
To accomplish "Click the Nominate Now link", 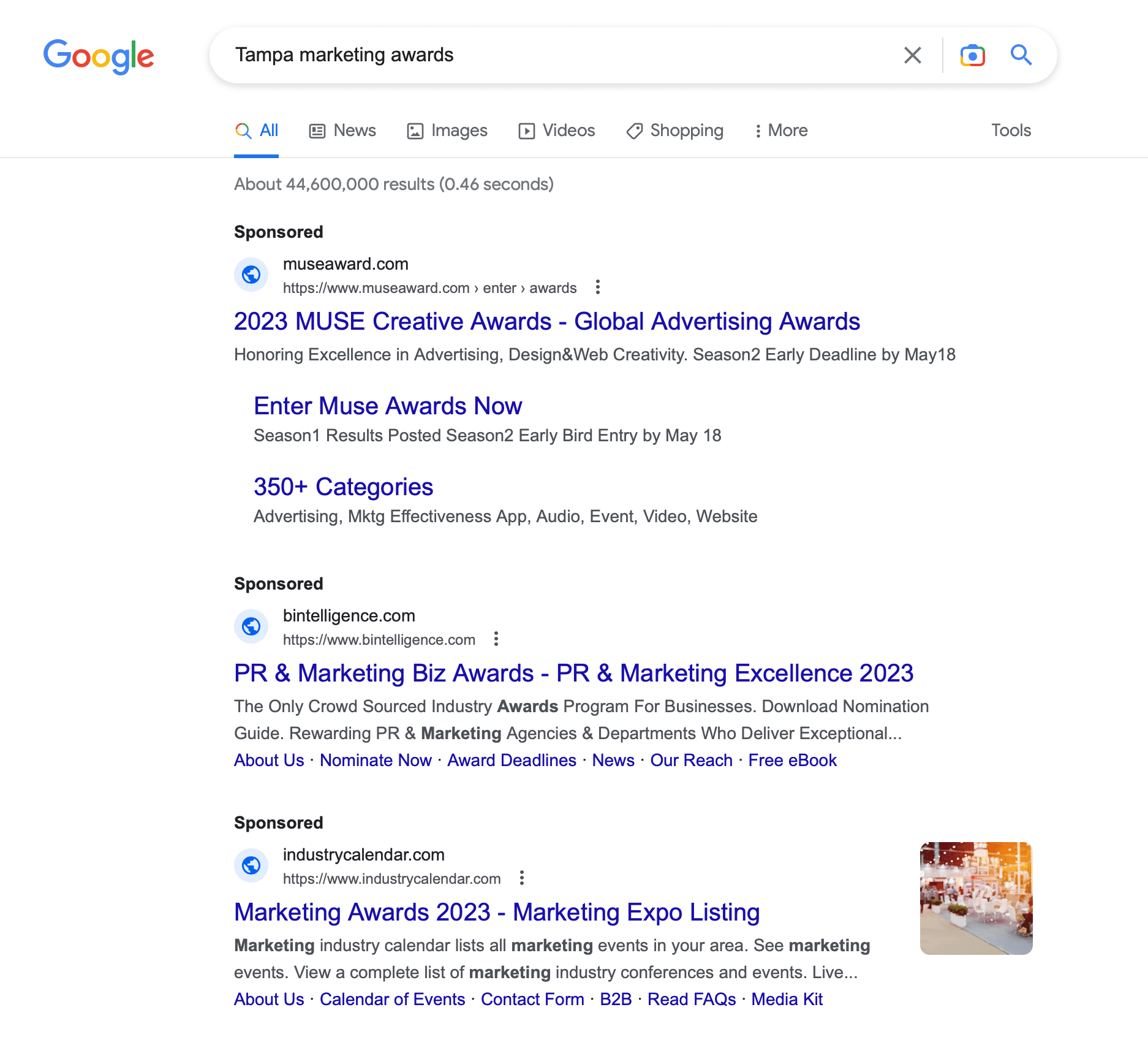I will point(376,761).
